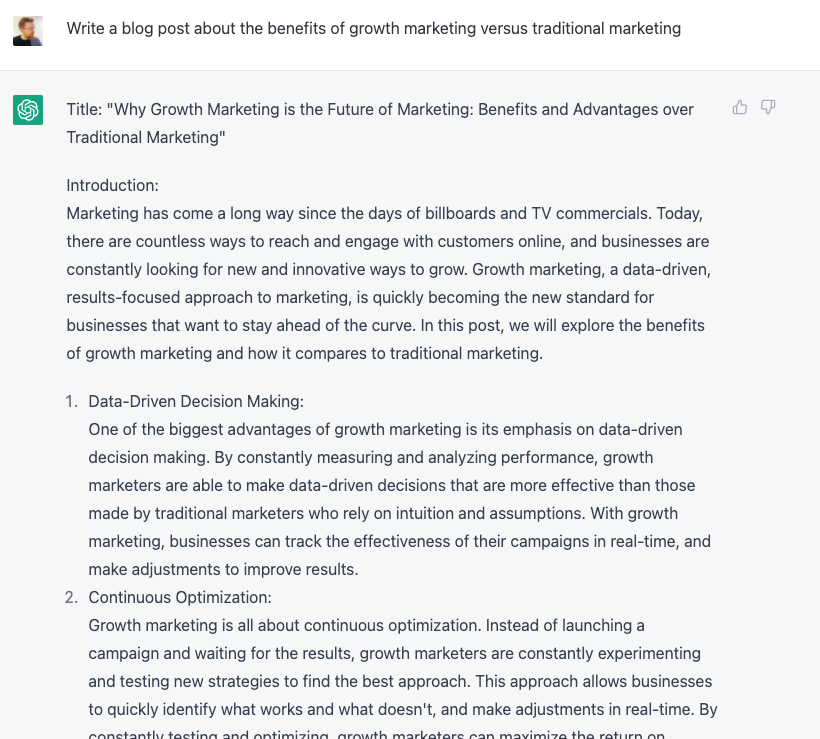The image size is (820, 739).
Task: Click the paragraph under Data-Driven Decision Making
Action: 398,499
